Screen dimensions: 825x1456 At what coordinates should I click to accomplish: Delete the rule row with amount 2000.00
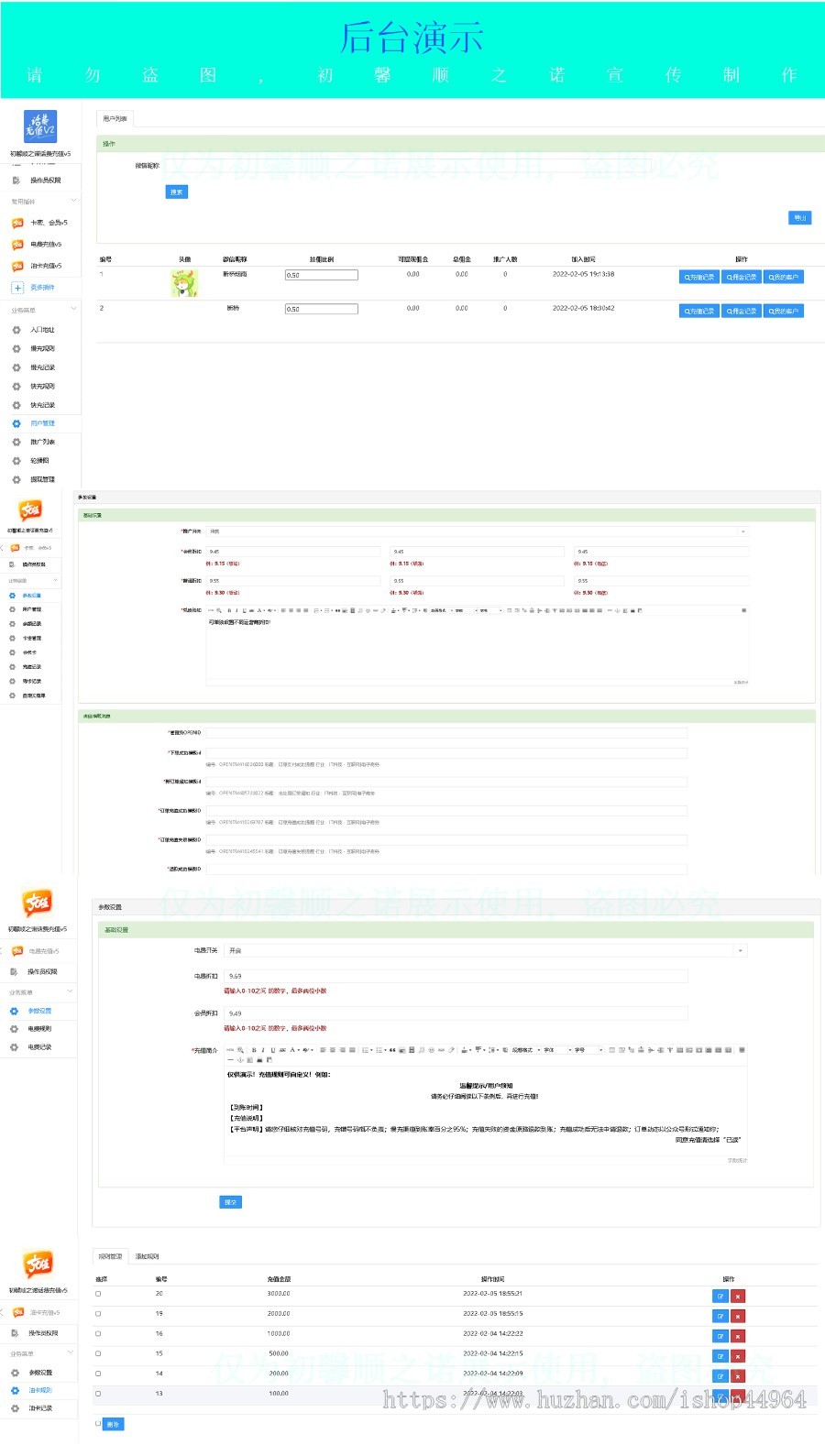pos(738,1316)
